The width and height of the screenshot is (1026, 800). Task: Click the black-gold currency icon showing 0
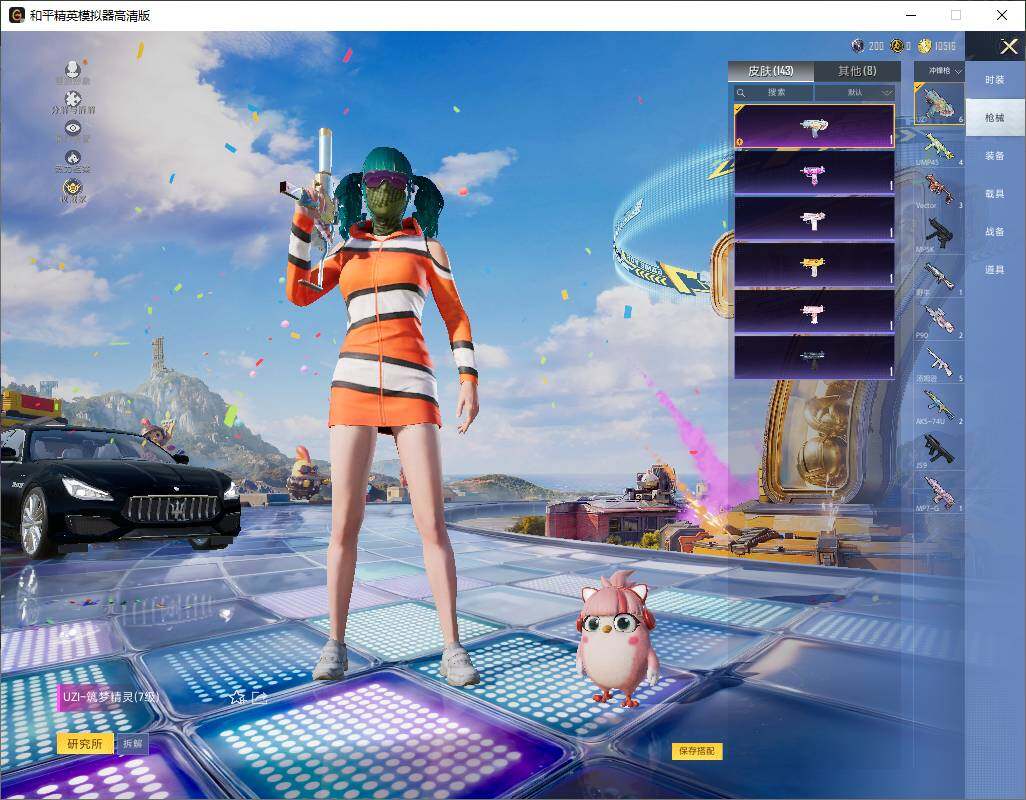click(897, 45)
